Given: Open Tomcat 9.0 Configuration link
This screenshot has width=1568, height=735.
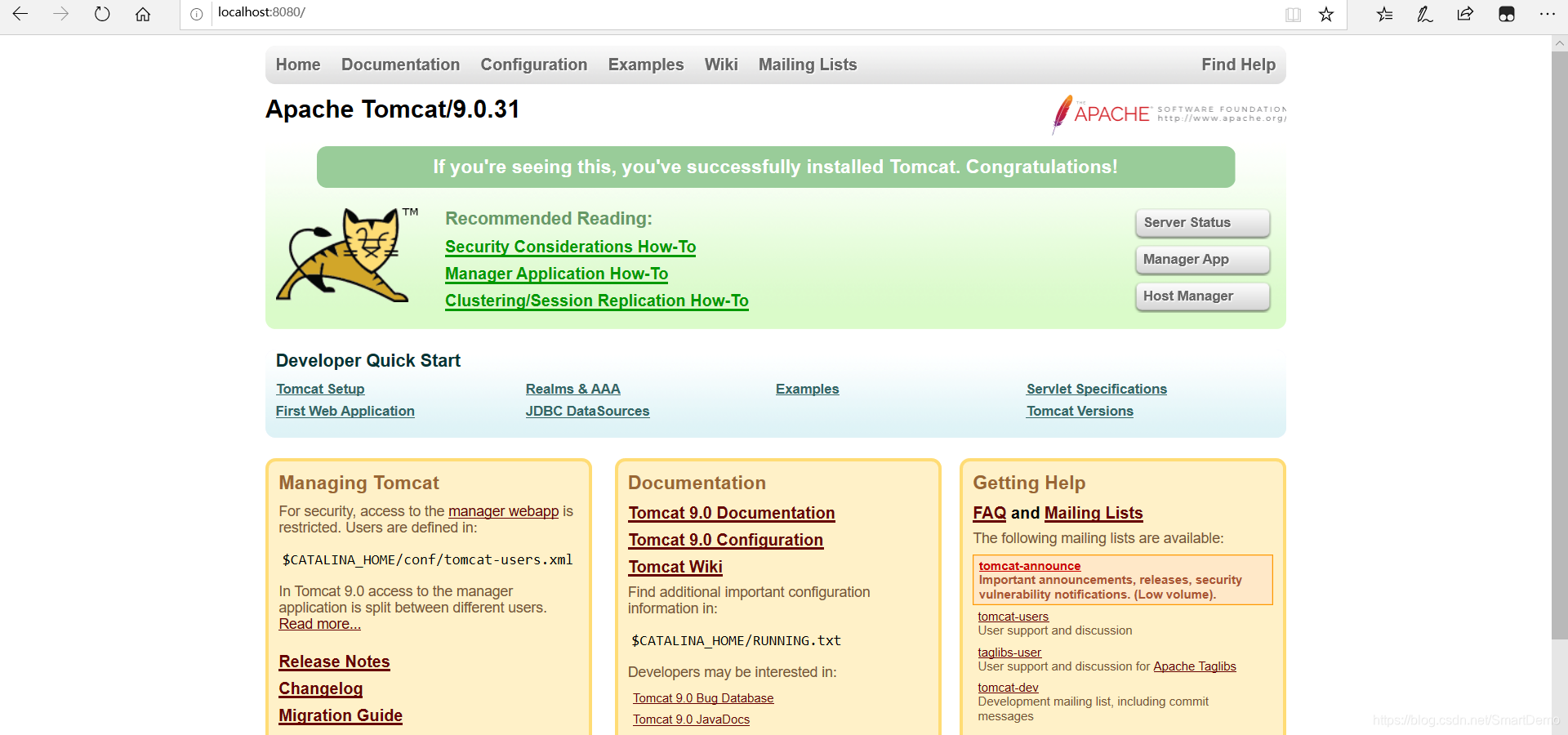Looking at the screenshot, I should (x=725, y=540).
